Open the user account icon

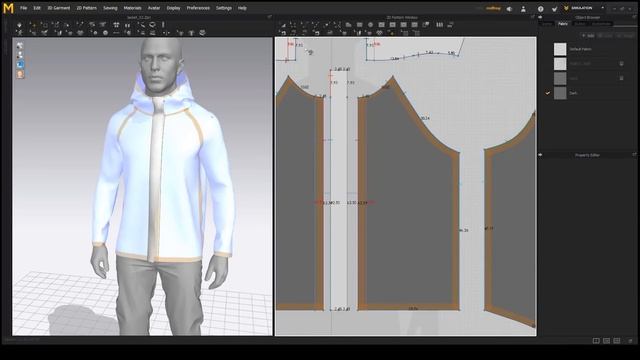tap(523, 9)
